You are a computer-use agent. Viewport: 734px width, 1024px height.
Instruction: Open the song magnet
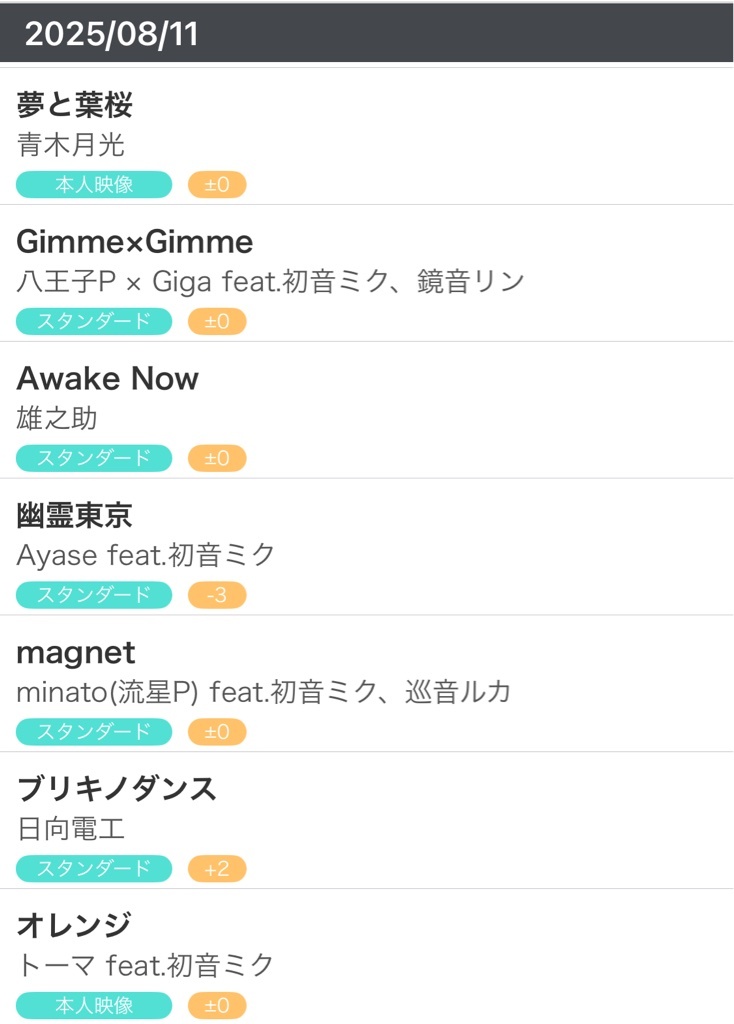(x=76, y=652)
